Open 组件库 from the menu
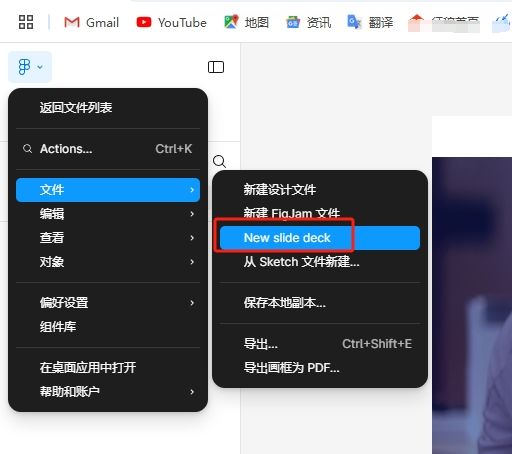The width and height of the screenshot is (512, 454). point(108,327)
